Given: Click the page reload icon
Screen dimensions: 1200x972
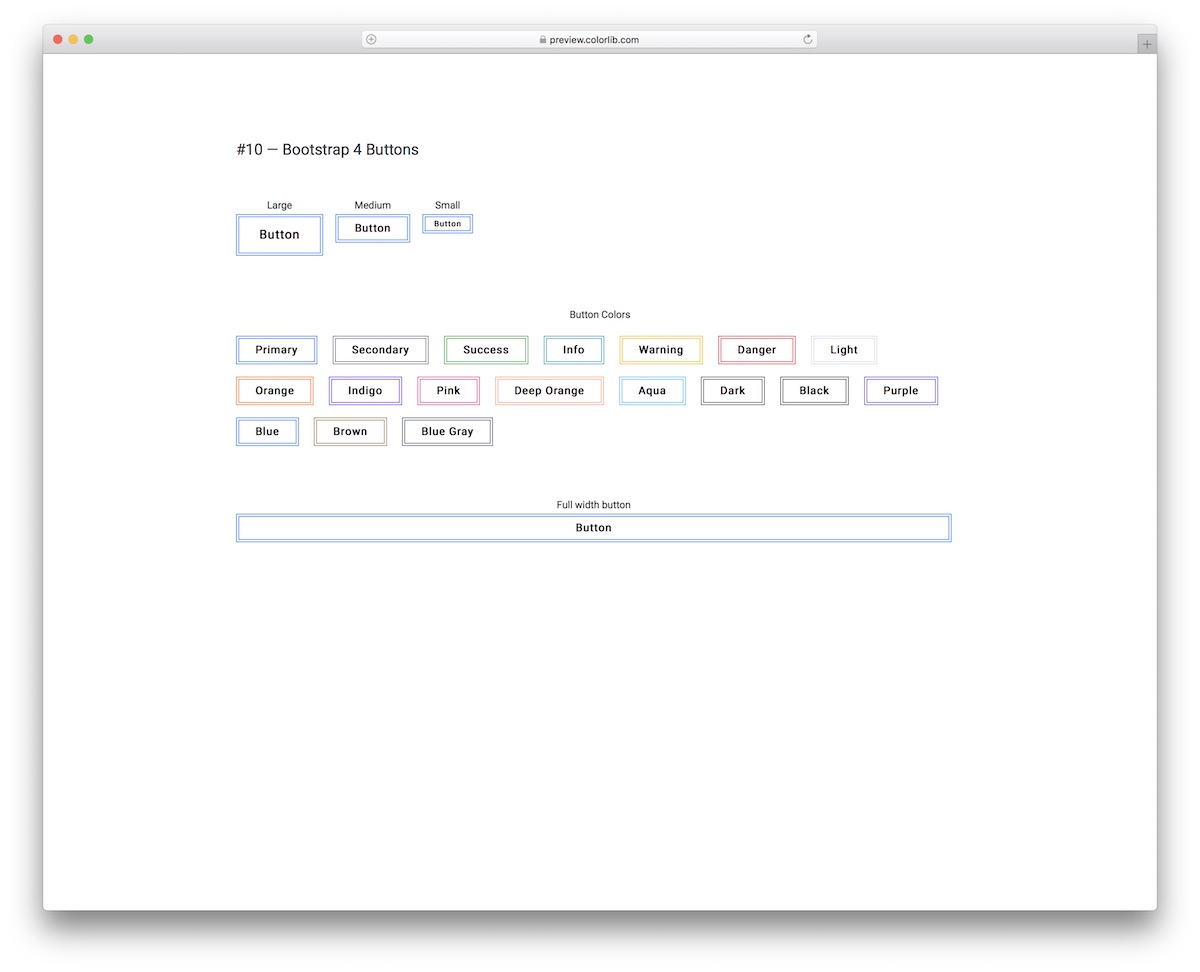Looking at the screenshot, I should tap(807, 39).
